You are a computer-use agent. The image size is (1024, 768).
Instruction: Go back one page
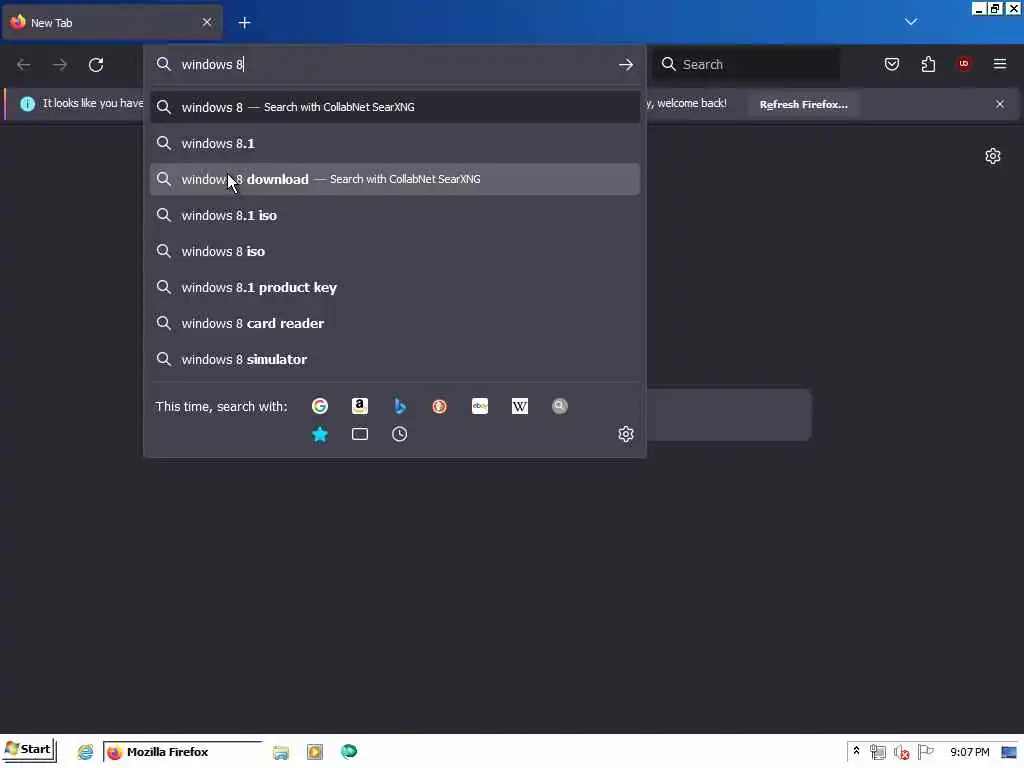pos(24,65)
